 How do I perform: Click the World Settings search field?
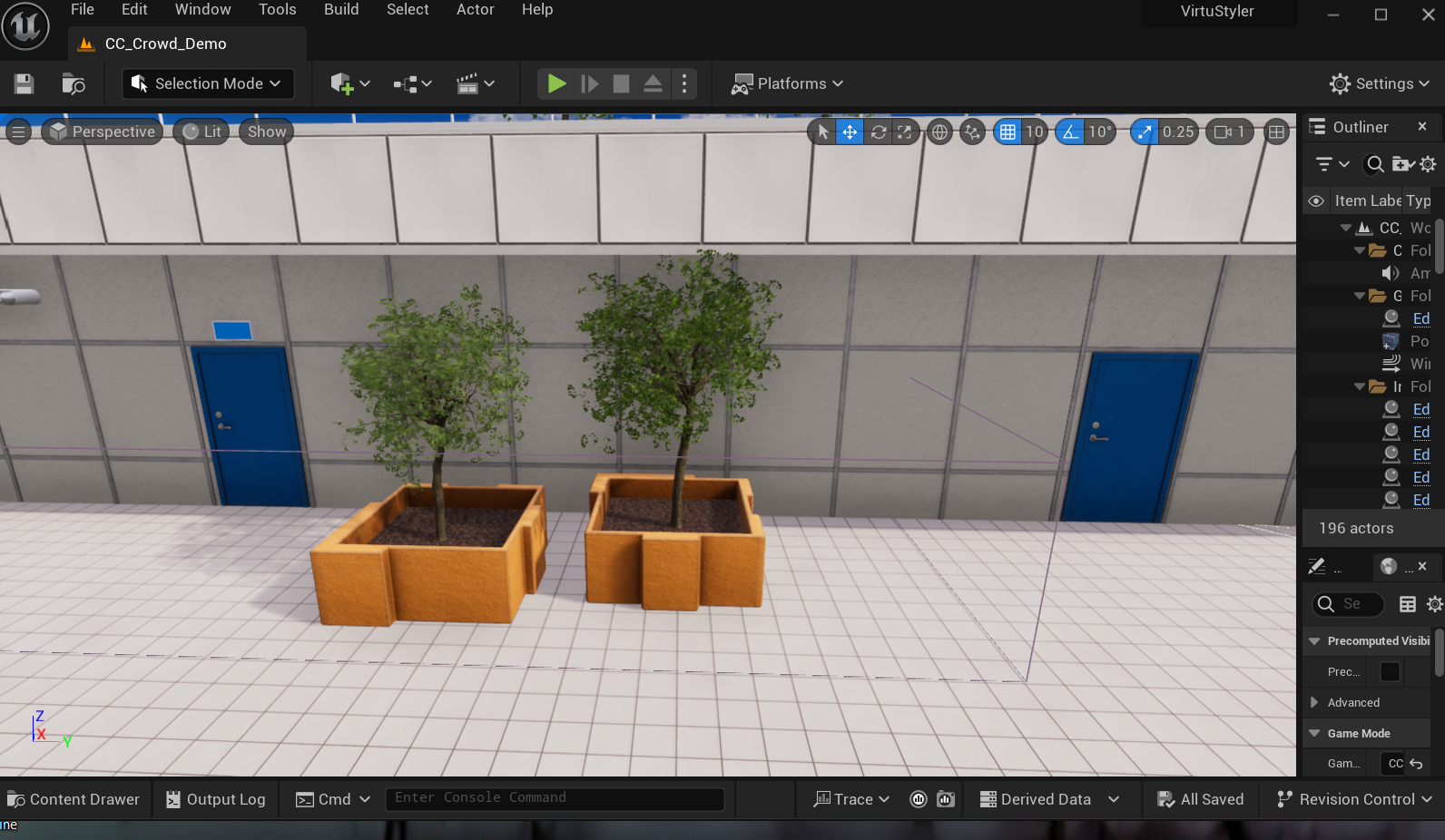point(1350,604)
